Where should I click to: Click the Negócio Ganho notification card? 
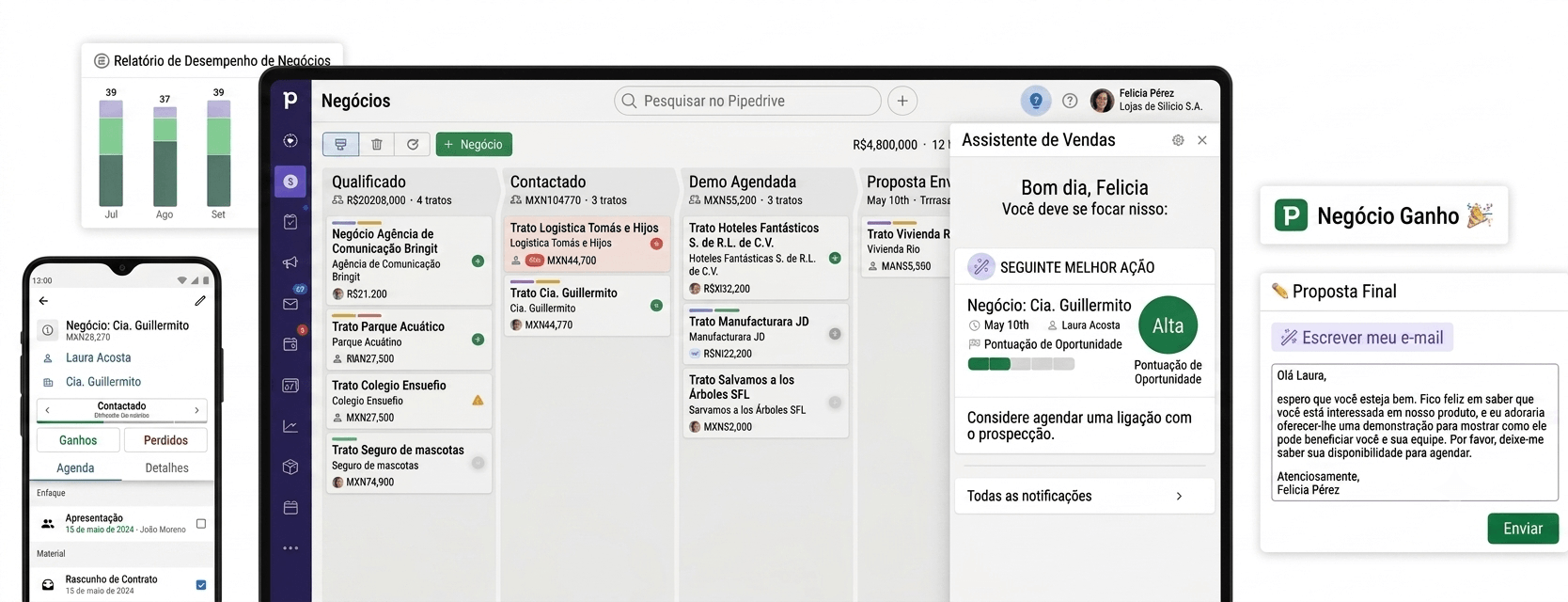click(1384, 215)
